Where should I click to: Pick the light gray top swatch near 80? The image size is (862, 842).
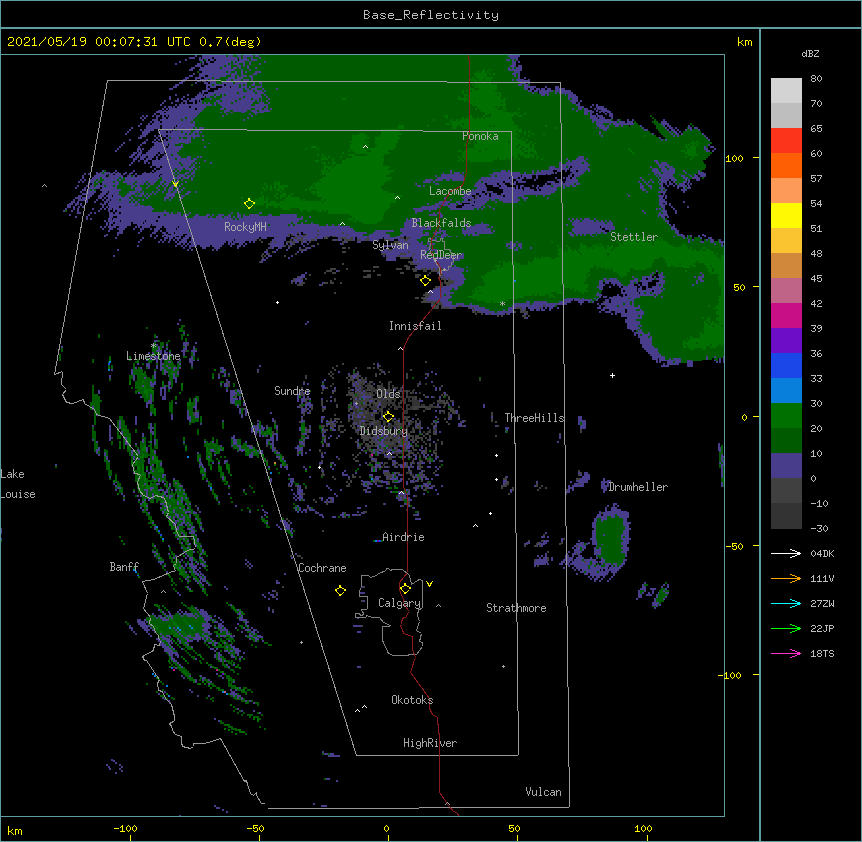(786, 91)
